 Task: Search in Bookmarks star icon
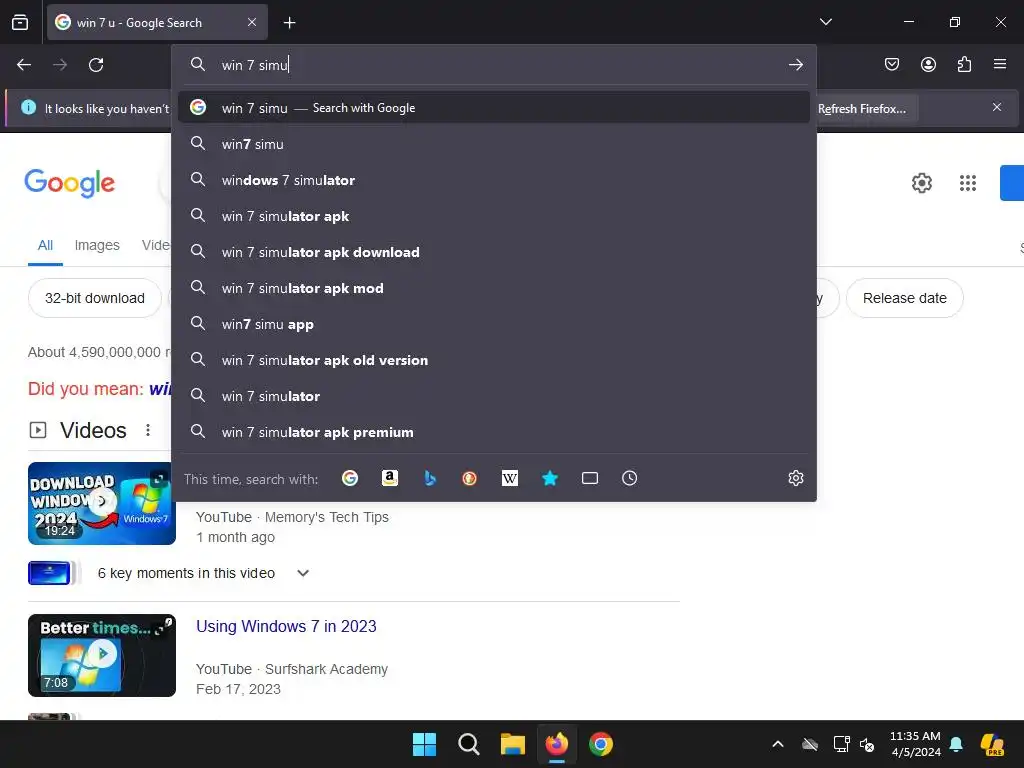(x=550, y=479)
